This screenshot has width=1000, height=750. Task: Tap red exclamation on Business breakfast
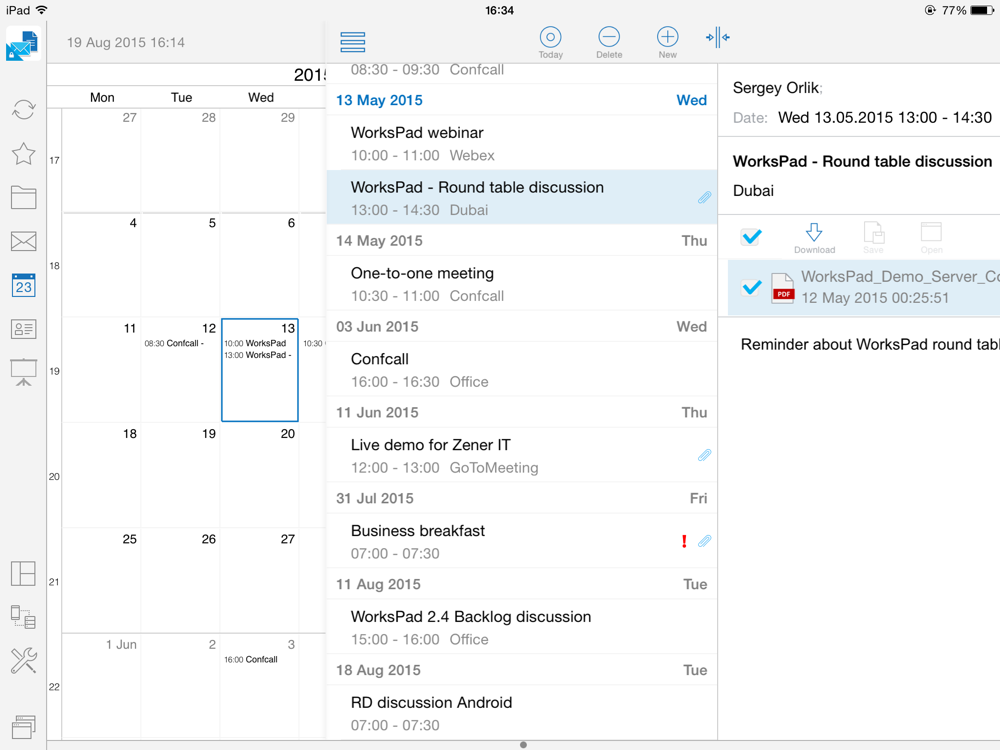(x=684, y=541)
